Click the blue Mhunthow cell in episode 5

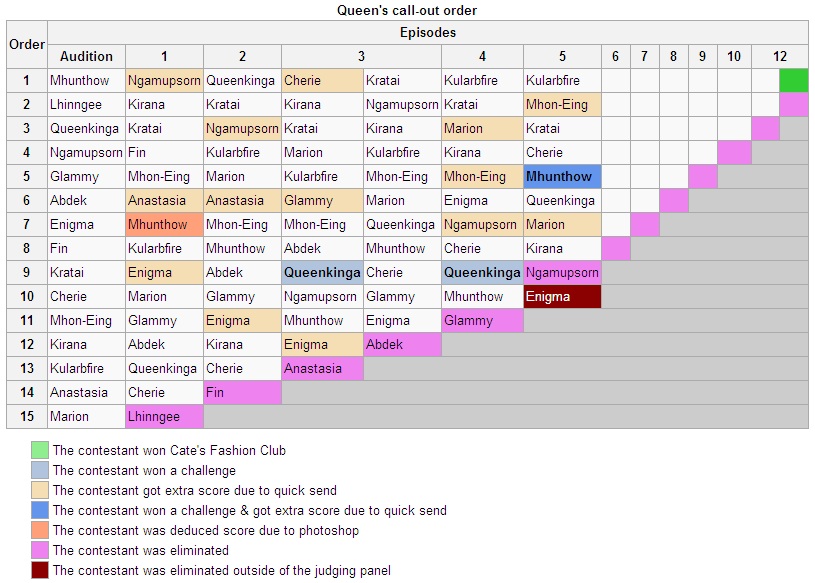click(562, 176)
